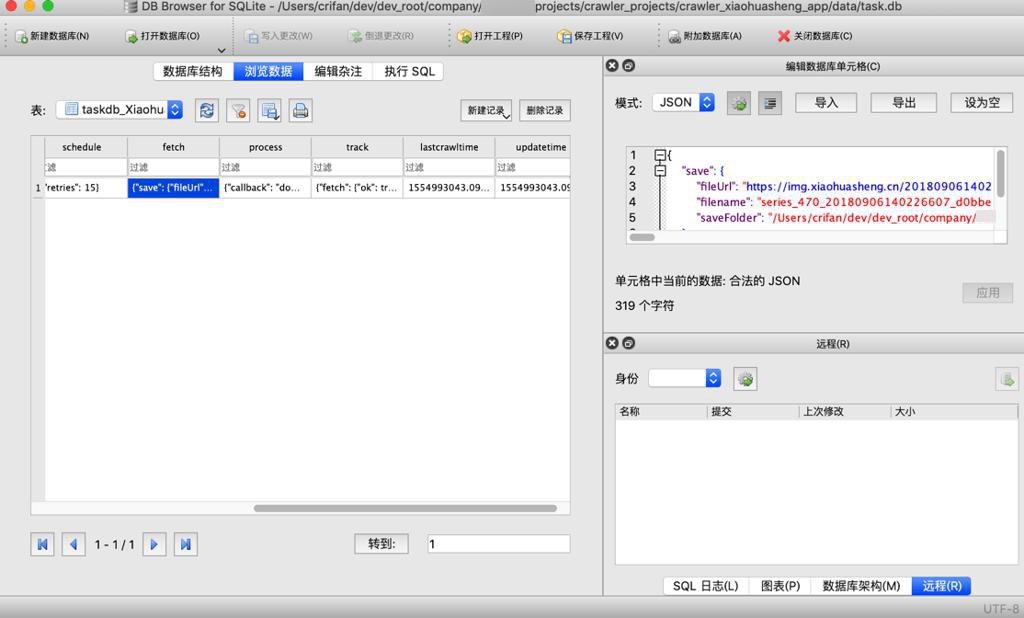Click filter field under process column
This screenshot has height=618, width=1024.
(x=265, y=167)
